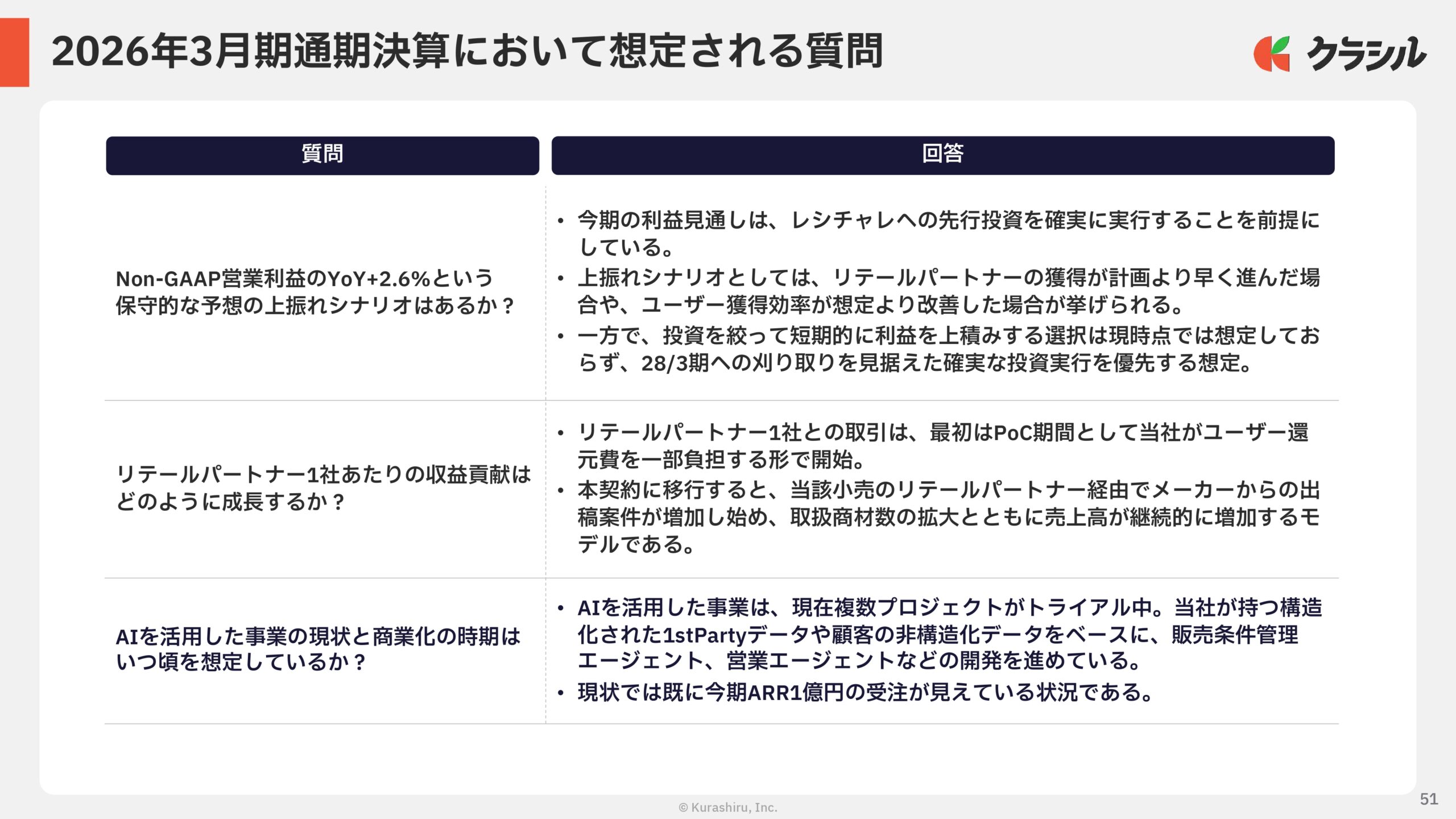Image resolution: width=1456 pixels, height=819 pixels.
Task: Click the page number 51
Action: (x=1429, y=799)
